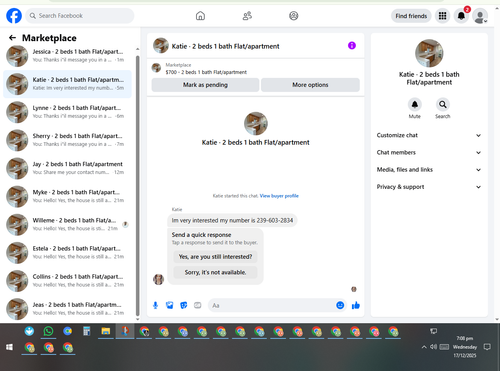Send a thumbs-up like
The image size is (500, 371).
[x=356, y=305]
